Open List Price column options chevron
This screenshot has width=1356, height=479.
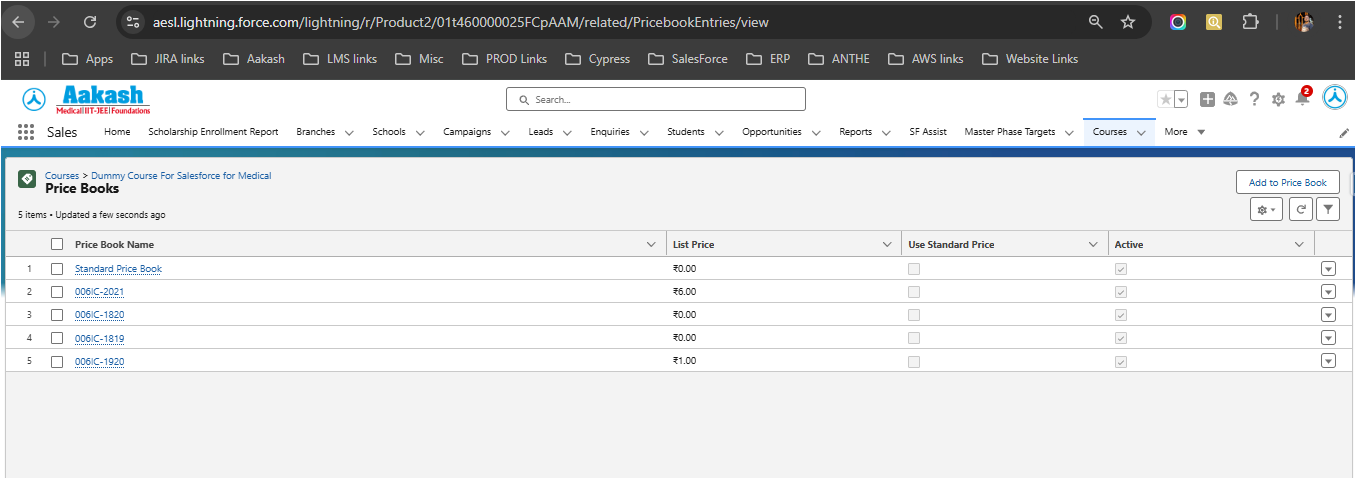pyautogui.click(x=887, y=245)
